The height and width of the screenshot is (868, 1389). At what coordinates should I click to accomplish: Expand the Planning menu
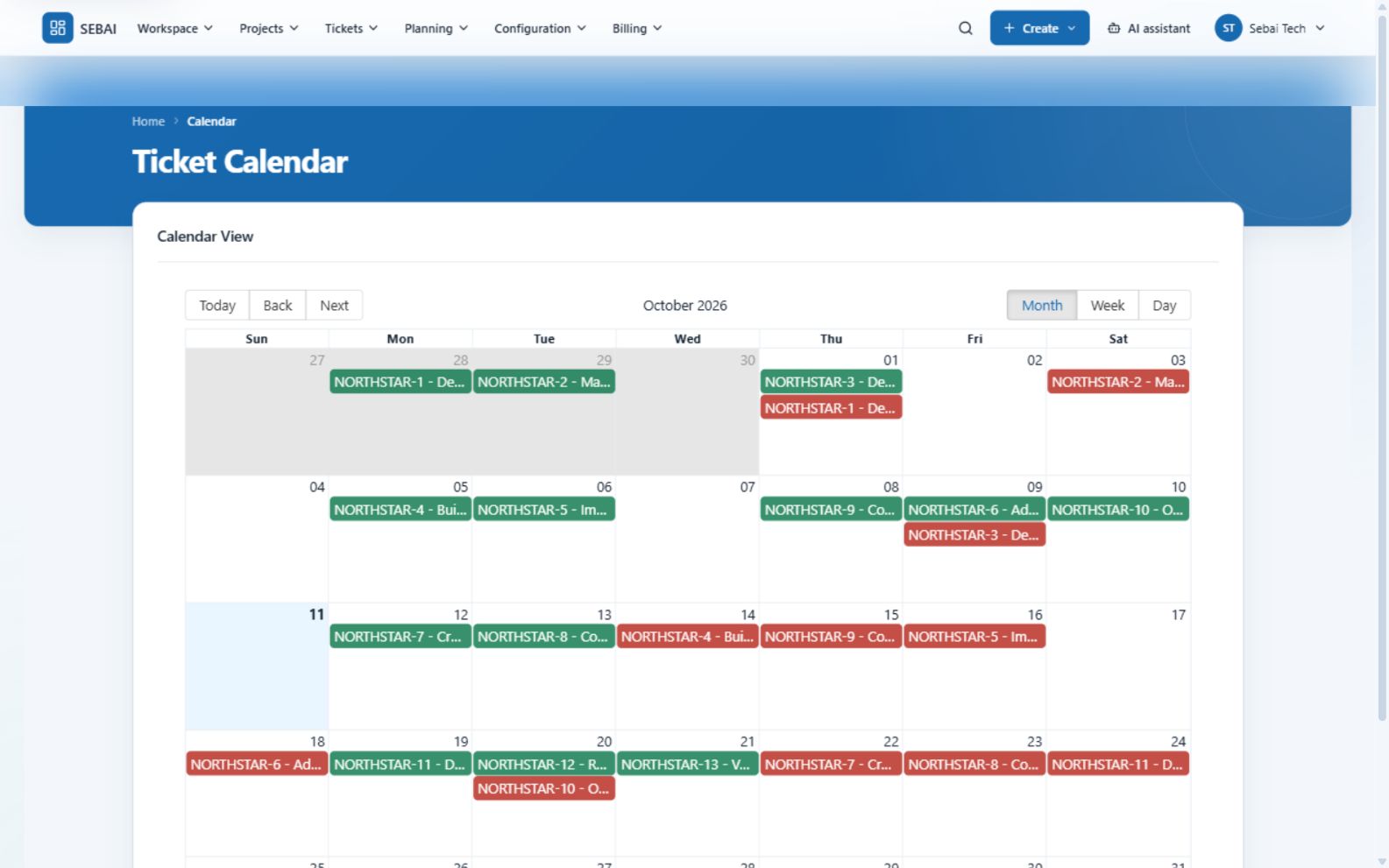tap(436, 28)
